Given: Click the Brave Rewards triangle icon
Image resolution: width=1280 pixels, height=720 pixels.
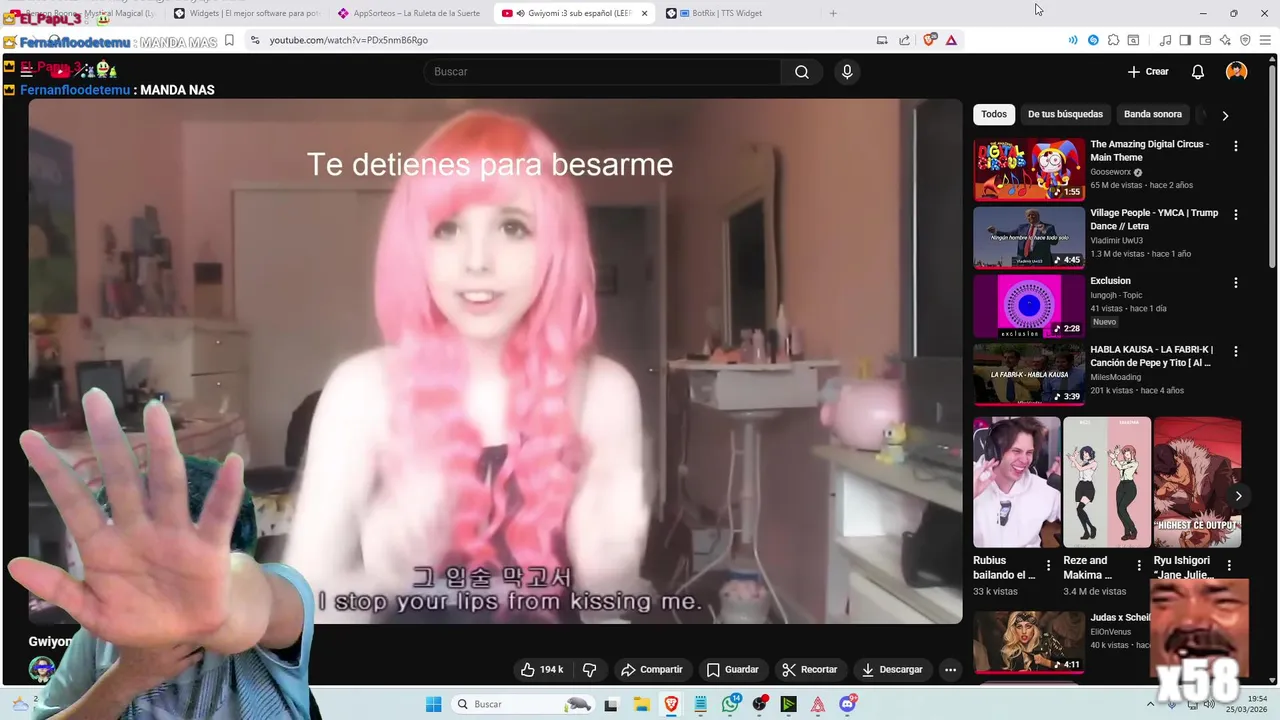Looking at the screenshot, I should click(x=951, y=40).
